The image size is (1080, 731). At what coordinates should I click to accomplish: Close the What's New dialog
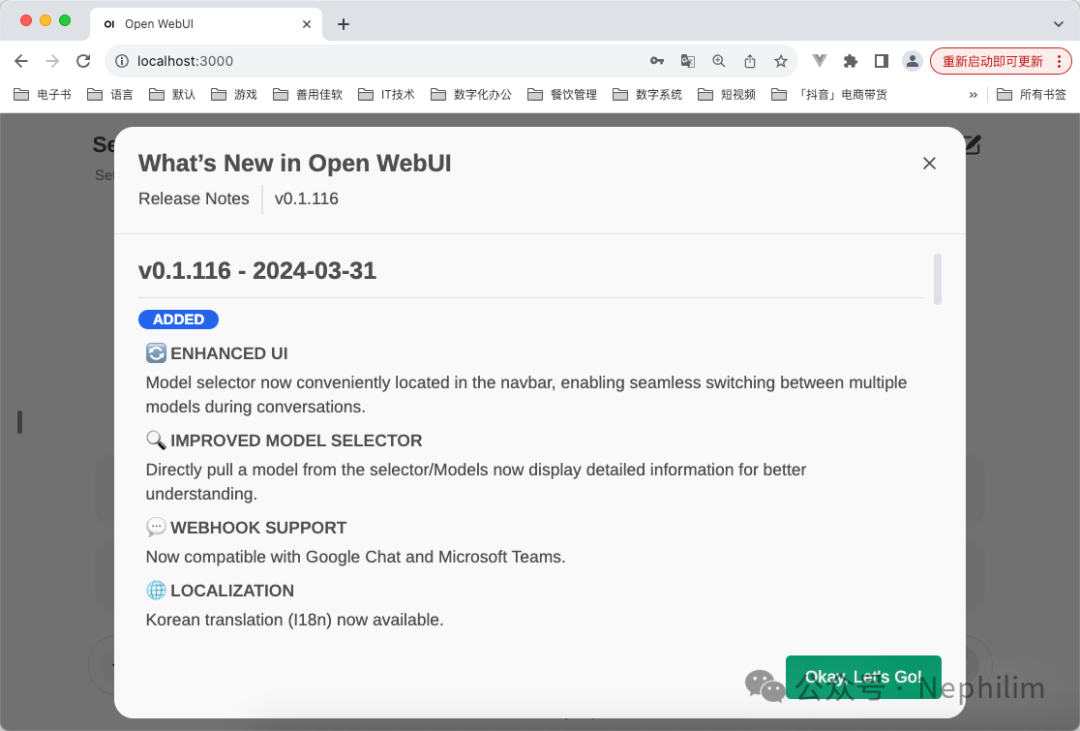coord(929,163)
